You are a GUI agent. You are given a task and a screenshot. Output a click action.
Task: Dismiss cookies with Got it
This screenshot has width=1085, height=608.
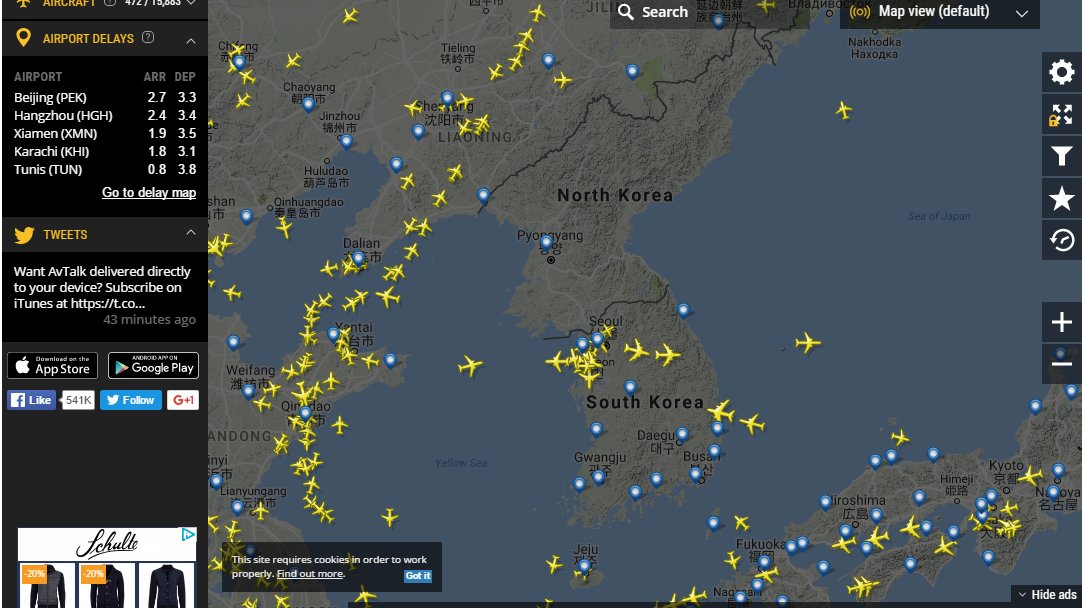click(x=418, y=575)
